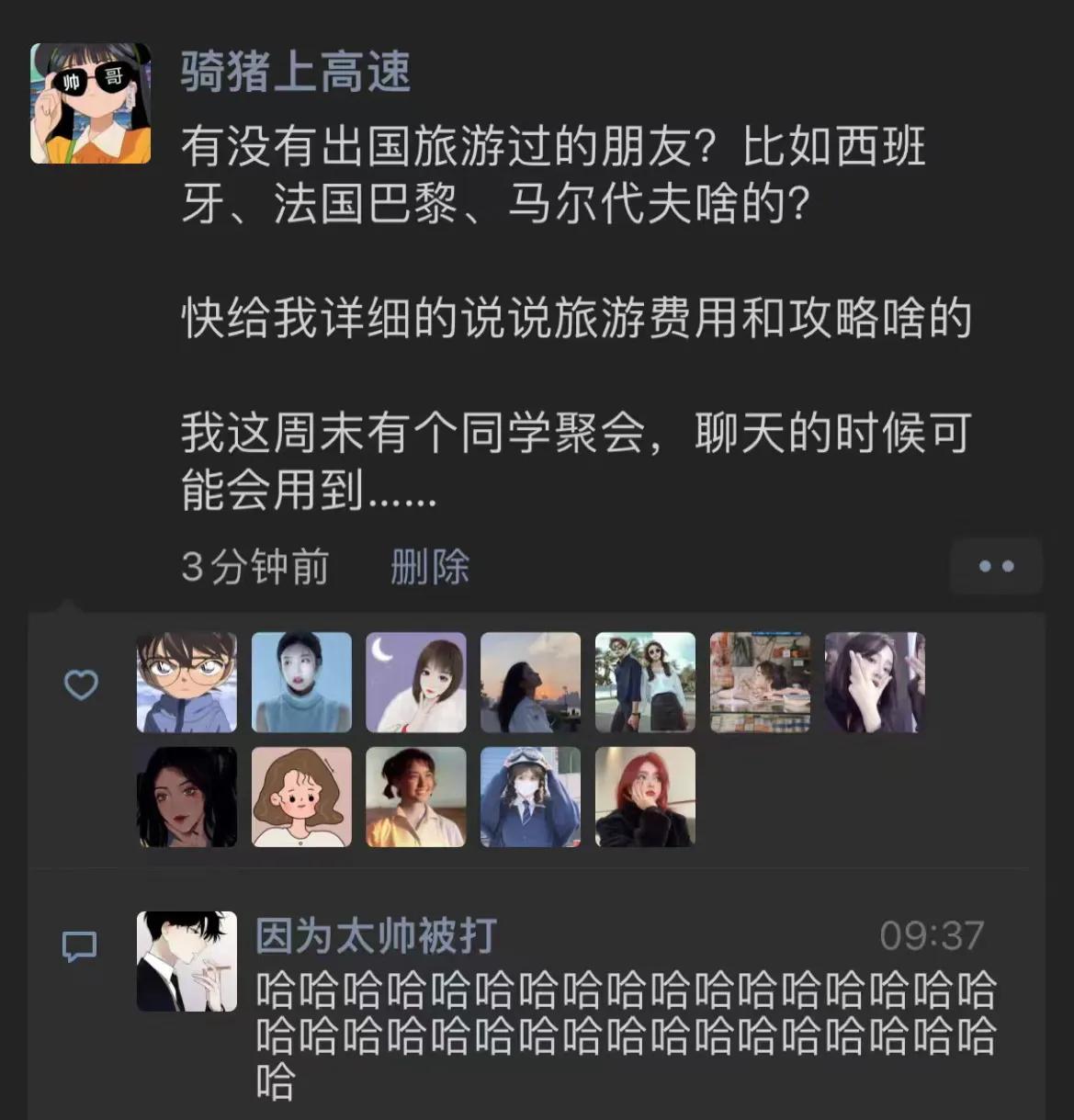
Task: Tap the turtleneck pale-face avatar
Action: tap(301, 682)
